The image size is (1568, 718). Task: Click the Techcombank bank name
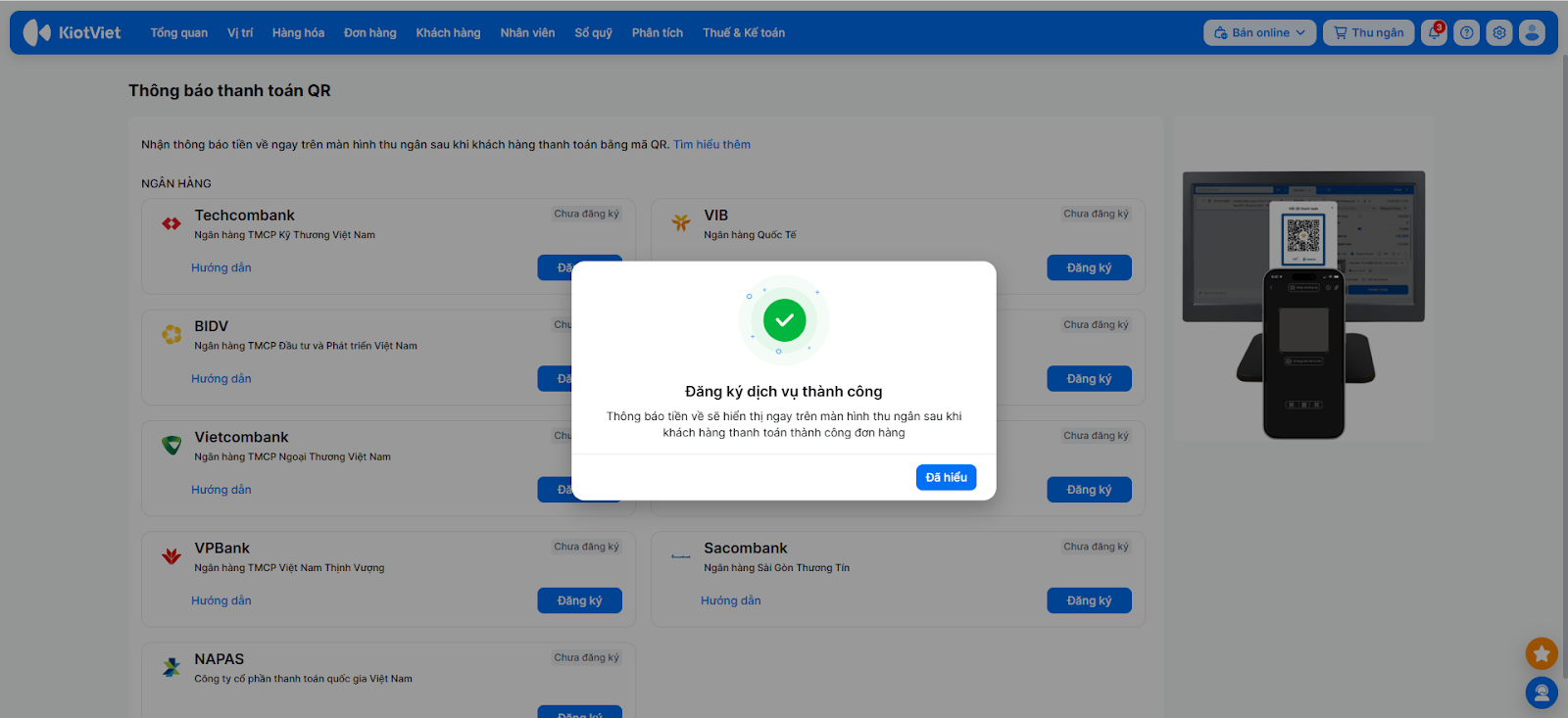coord(244,215)
